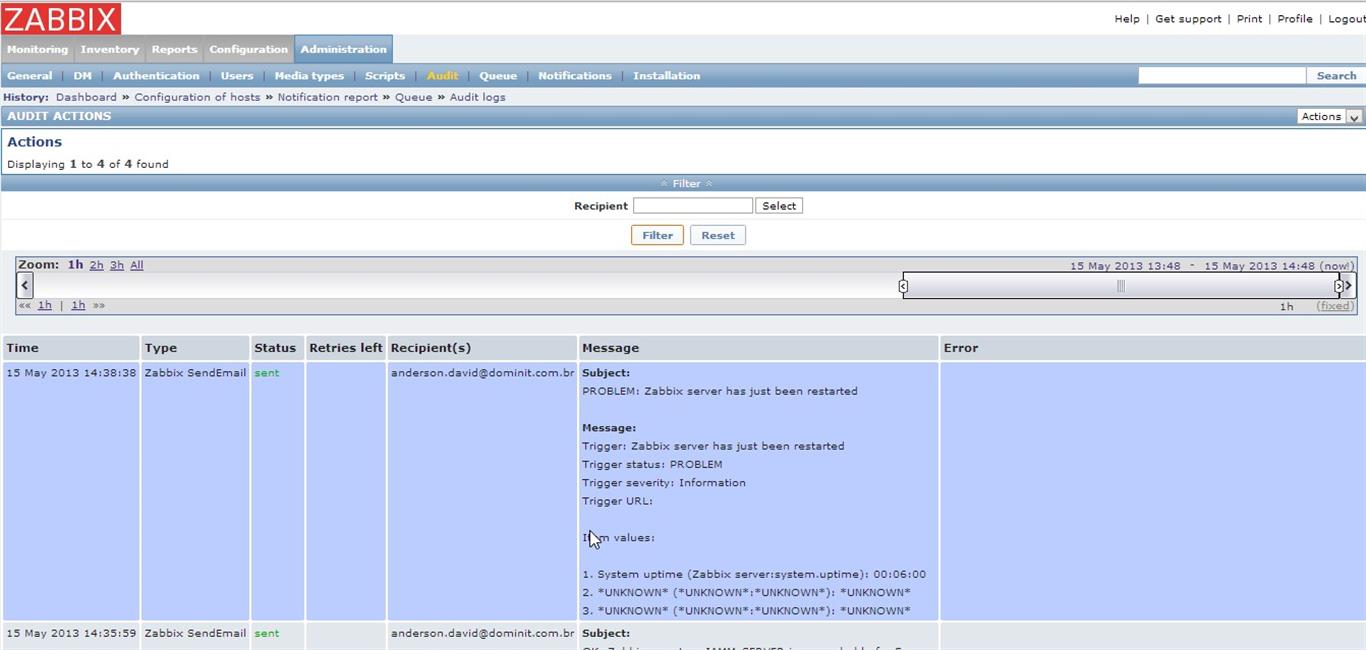Set zoom to 1h
This screenshot has width=1366, height=650.
click(x=75, y=265)
